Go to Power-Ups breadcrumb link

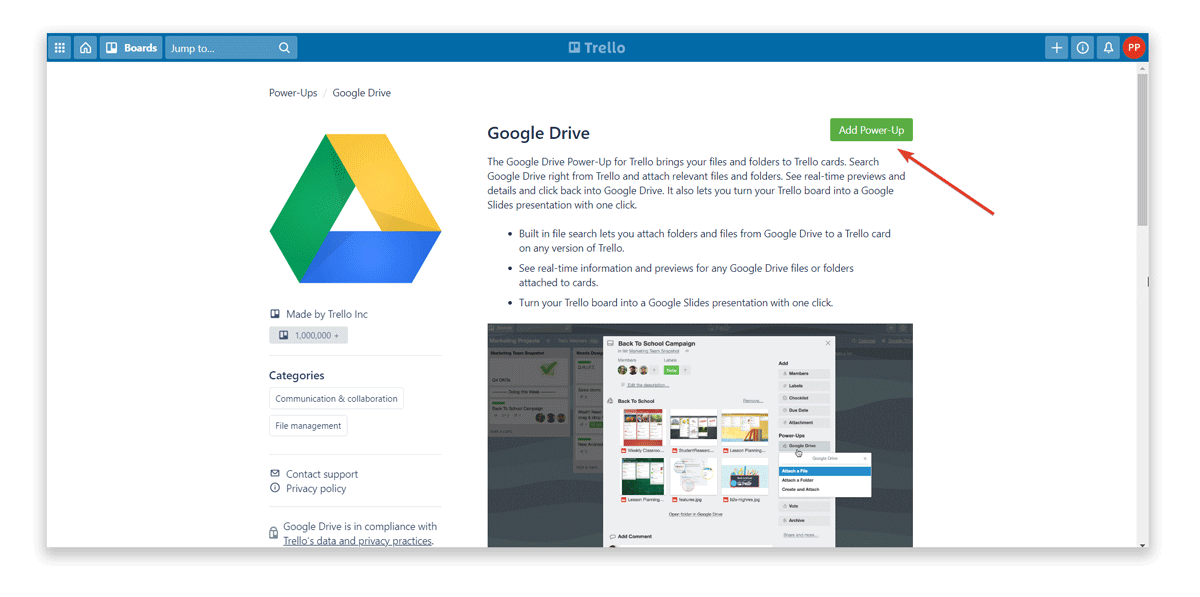coord(293,93)
